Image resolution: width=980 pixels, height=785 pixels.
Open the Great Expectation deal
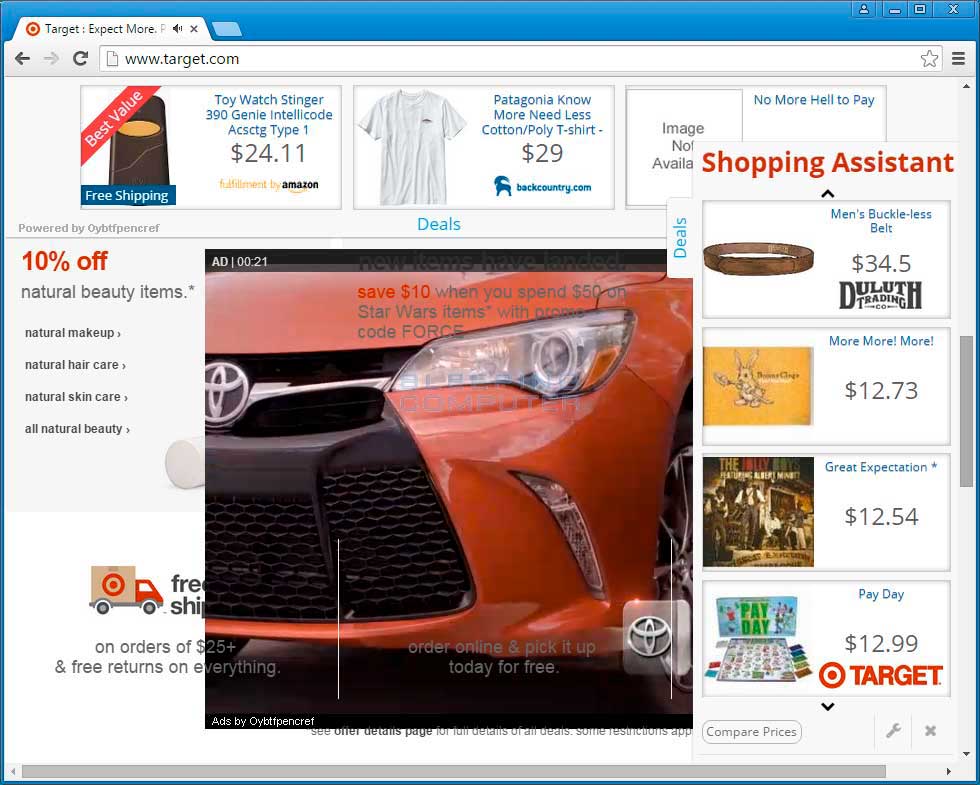point(881,467)
